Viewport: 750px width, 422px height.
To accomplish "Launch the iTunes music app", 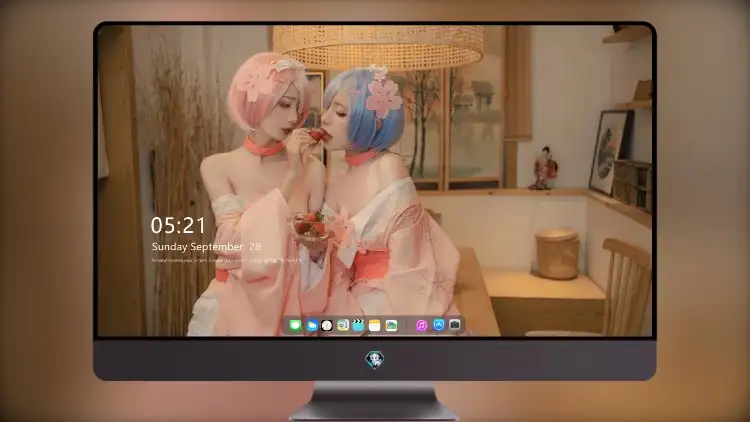I will 421,325.
